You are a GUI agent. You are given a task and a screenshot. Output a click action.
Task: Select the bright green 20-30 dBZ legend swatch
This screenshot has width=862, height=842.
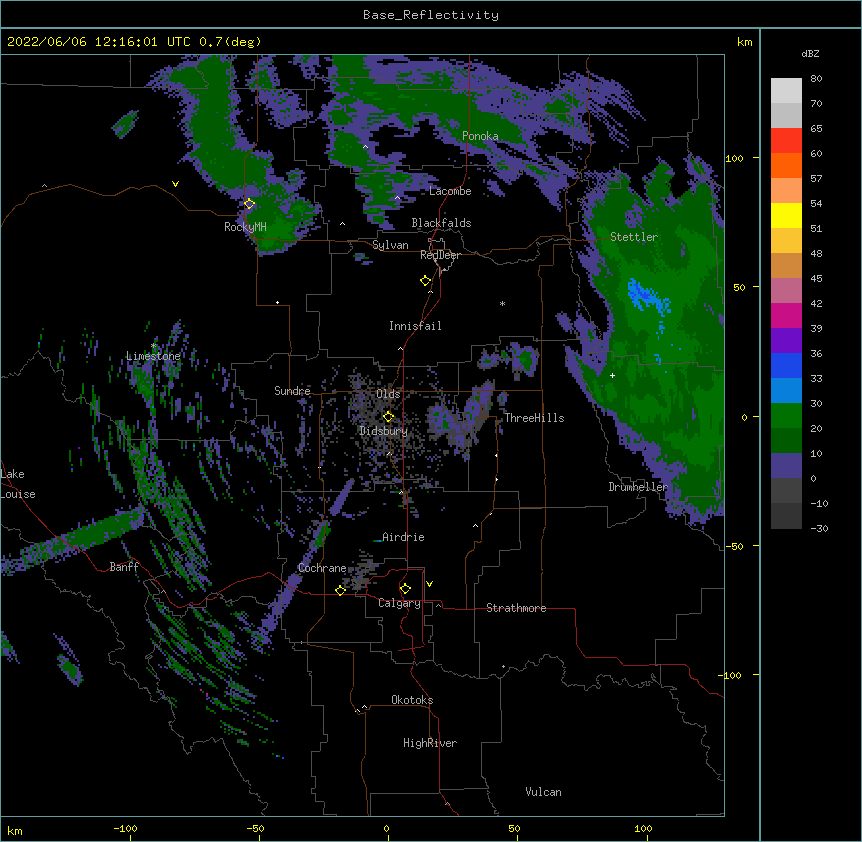point(786,416)
